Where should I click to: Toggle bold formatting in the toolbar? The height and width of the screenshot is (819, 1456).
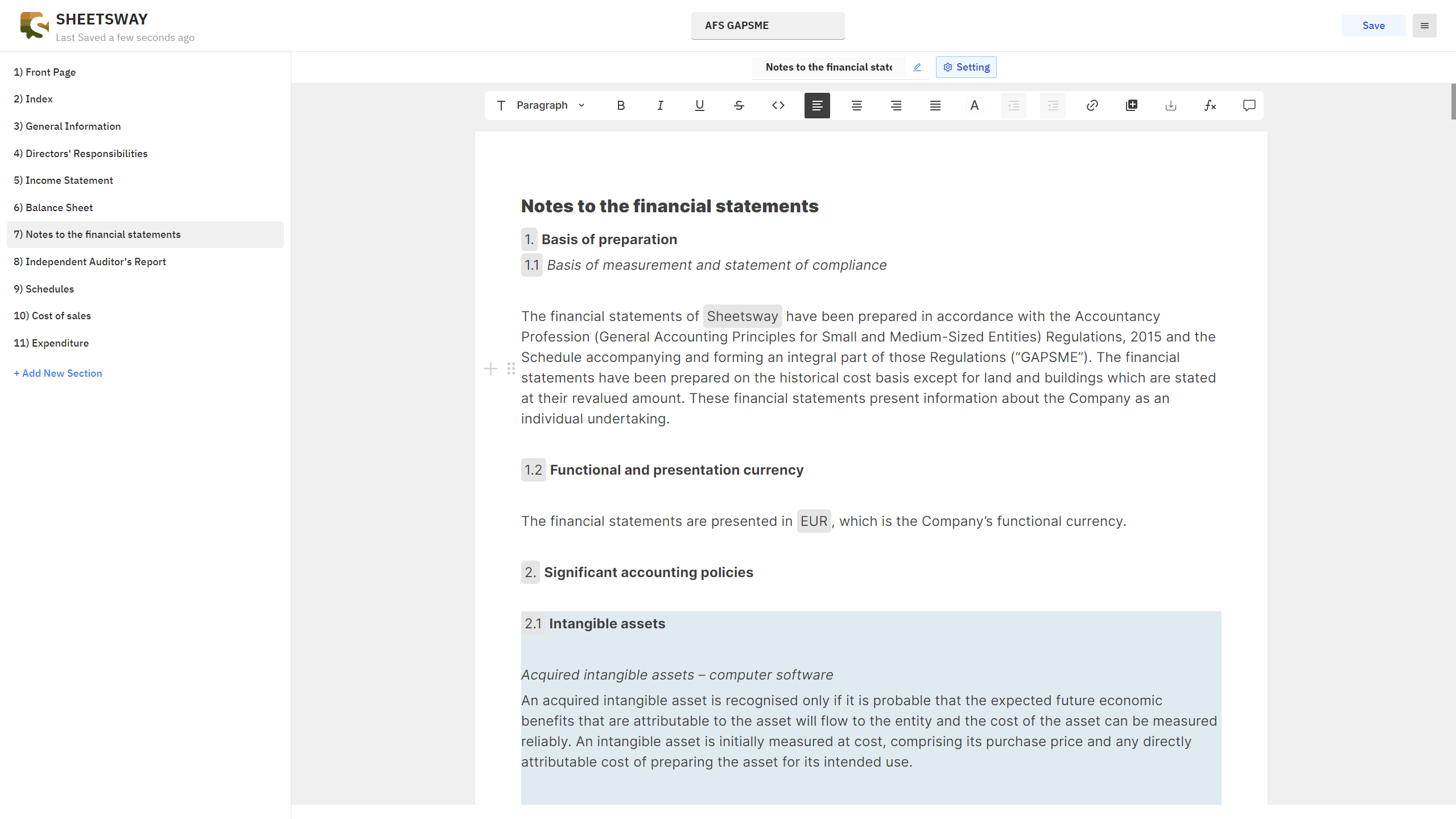(x=620, y=105)
